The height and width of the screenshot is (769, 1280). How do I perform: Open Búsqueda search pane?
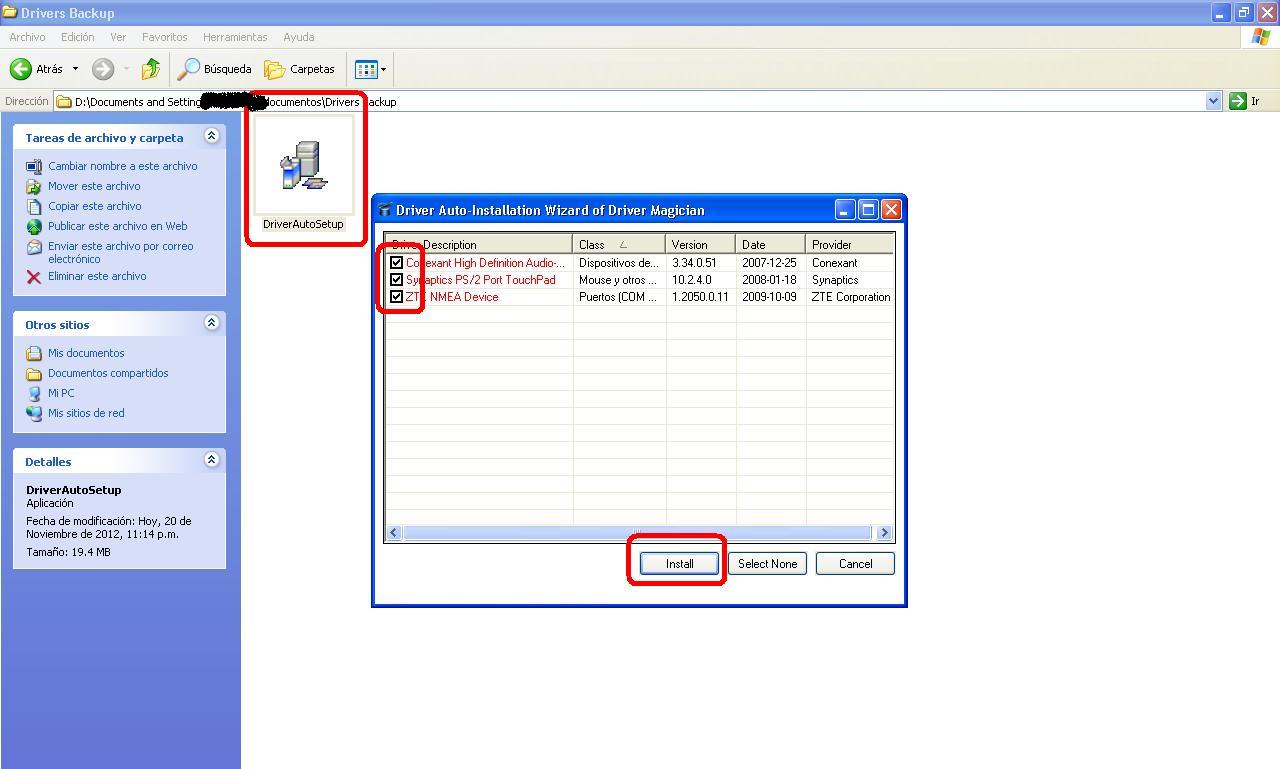click(215, 69)
